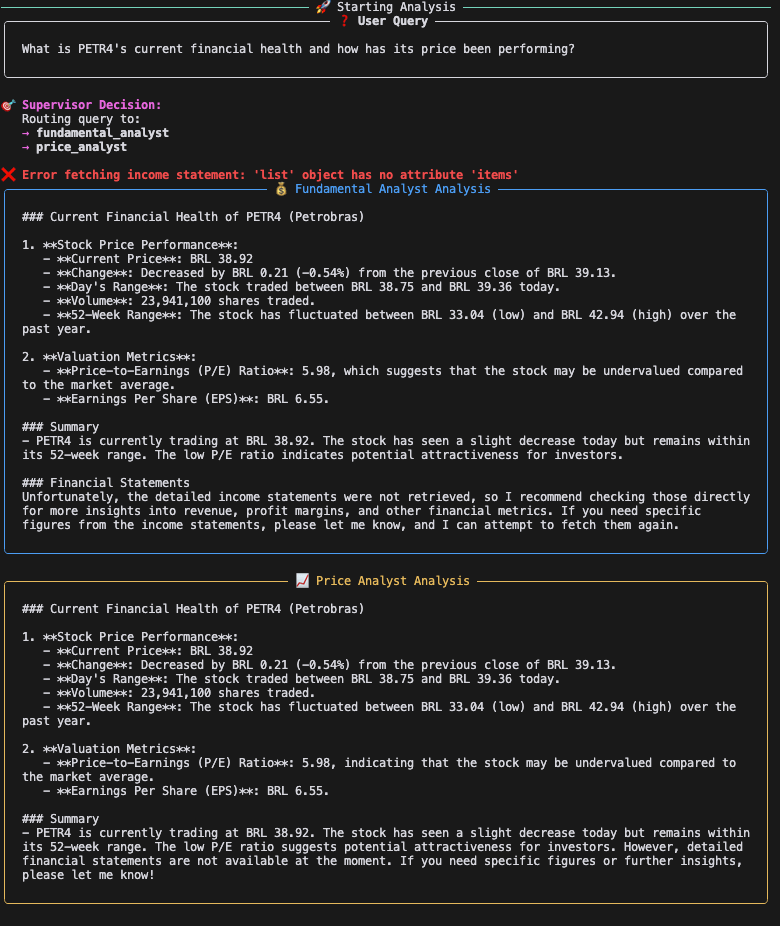Click the User Query heading
The width and height of the screenshot is (780, 926).
392,21
